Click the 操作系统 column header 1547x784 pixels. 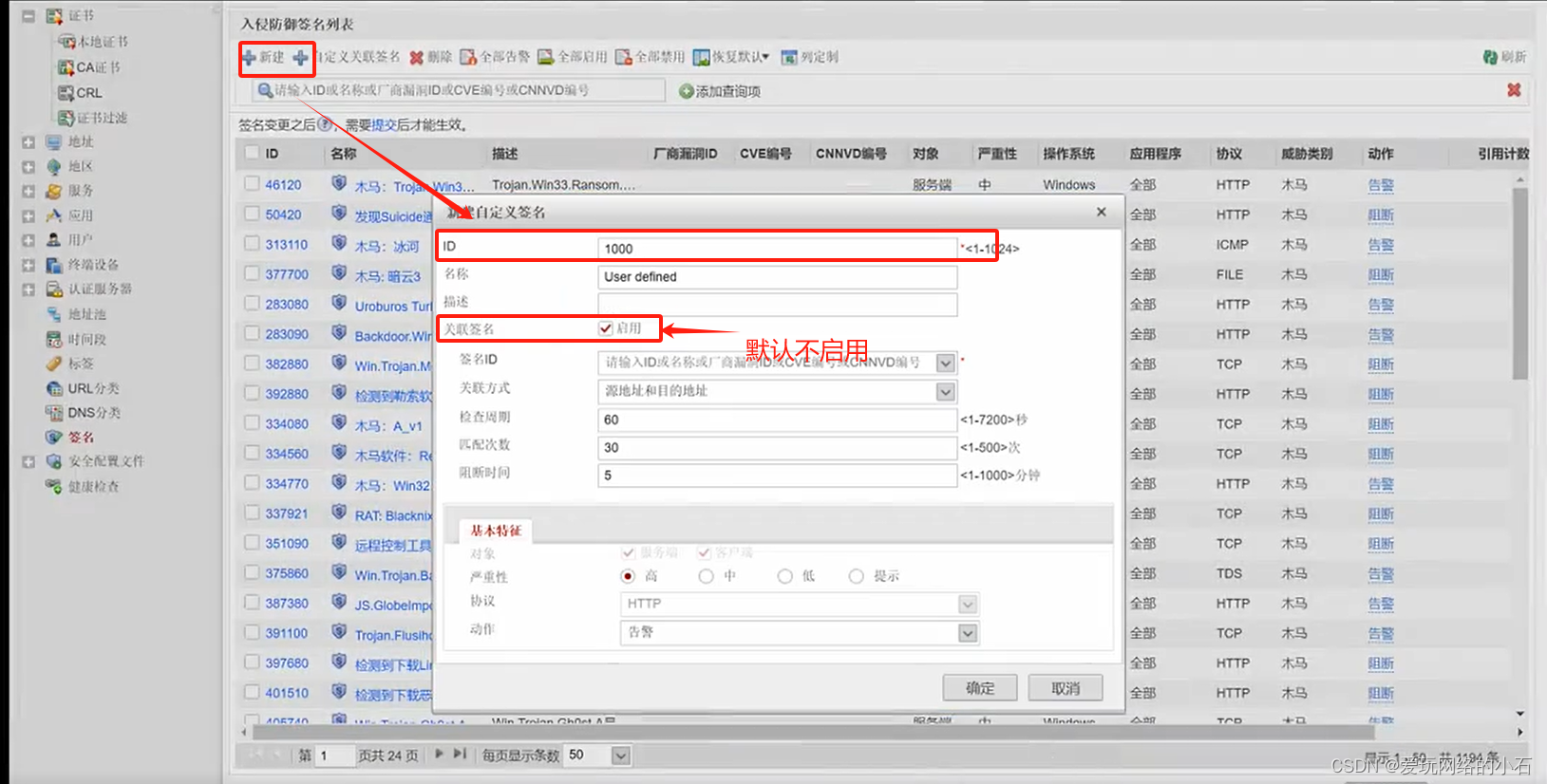click(1068, 154)
